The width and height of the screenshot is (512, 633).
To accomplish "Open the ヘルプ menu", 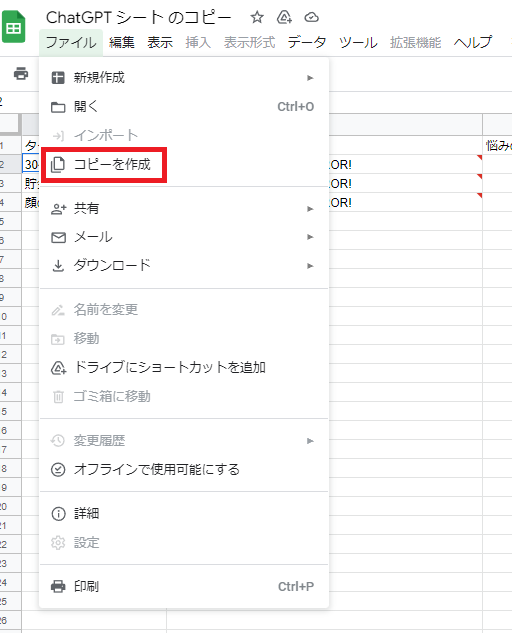I will tap(473, 42).
